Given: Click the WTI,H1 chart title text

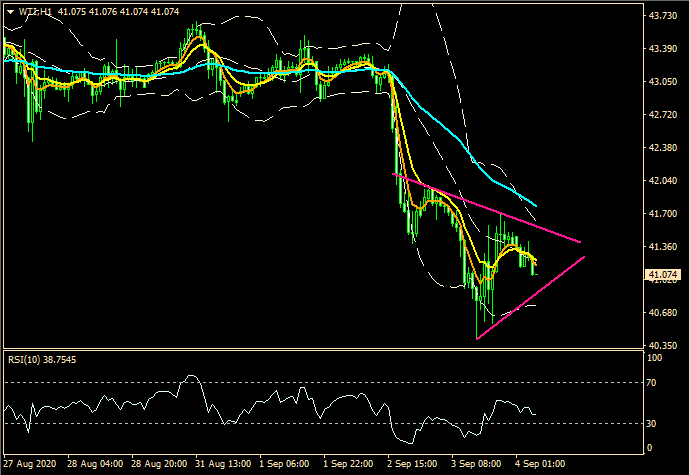Looking at the screenshot, I should point(35,11).
